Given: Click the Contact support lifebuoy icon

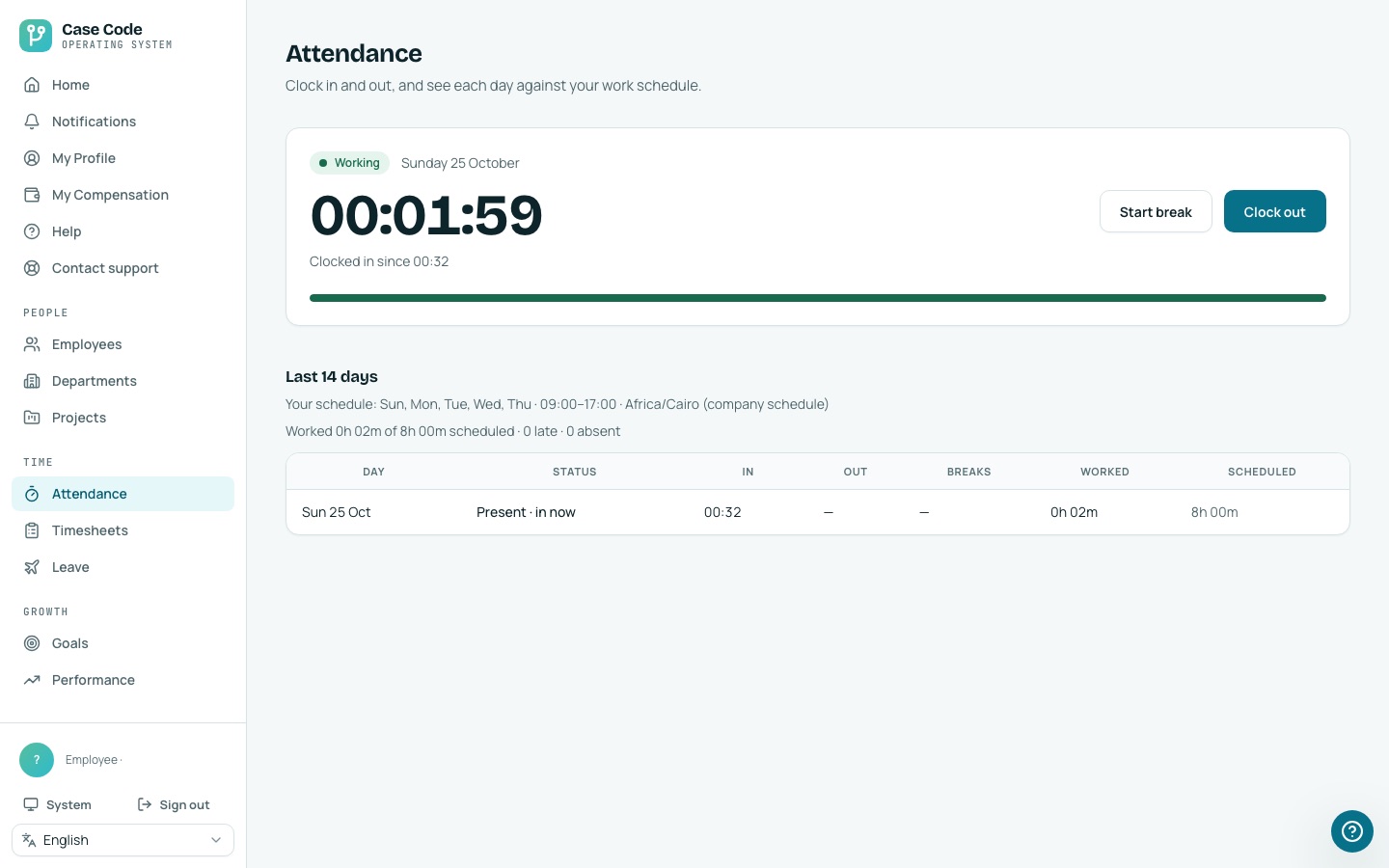Looking at the screenshot, I should coord(32,268).
